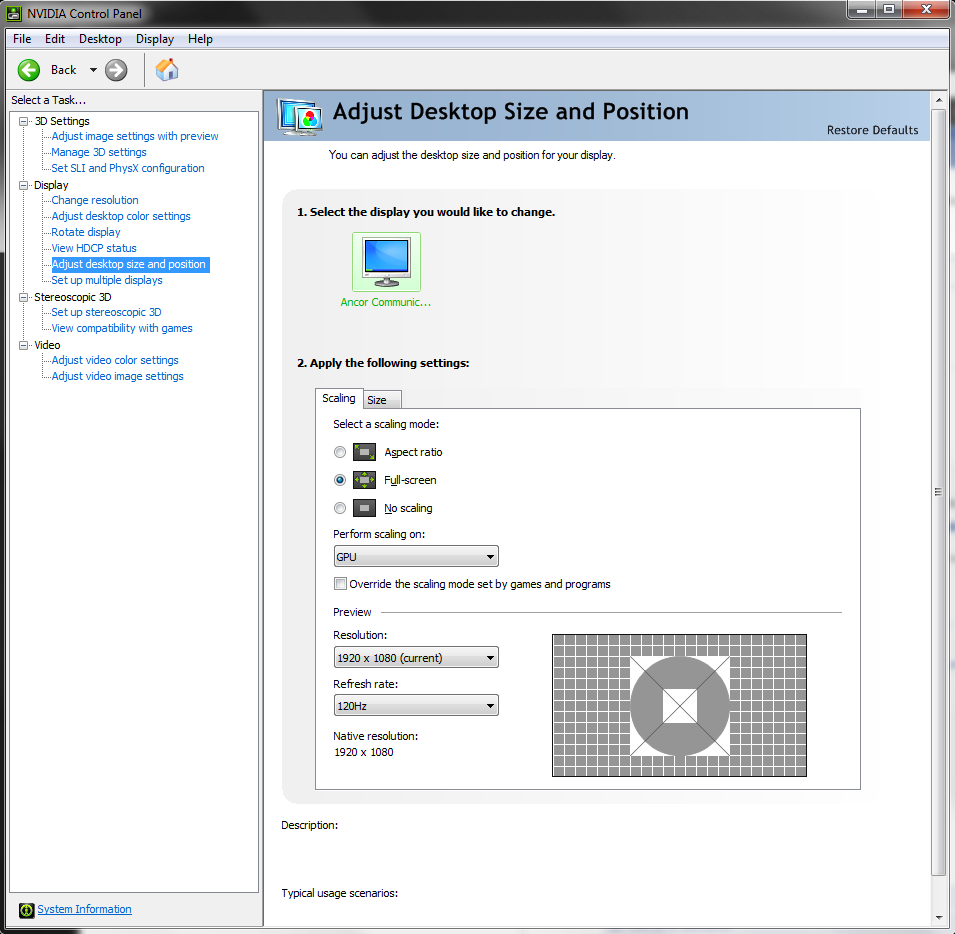Select the Aspect ratio radio button
The width and height of the screenshot is (955, 934).
(340, 452)
